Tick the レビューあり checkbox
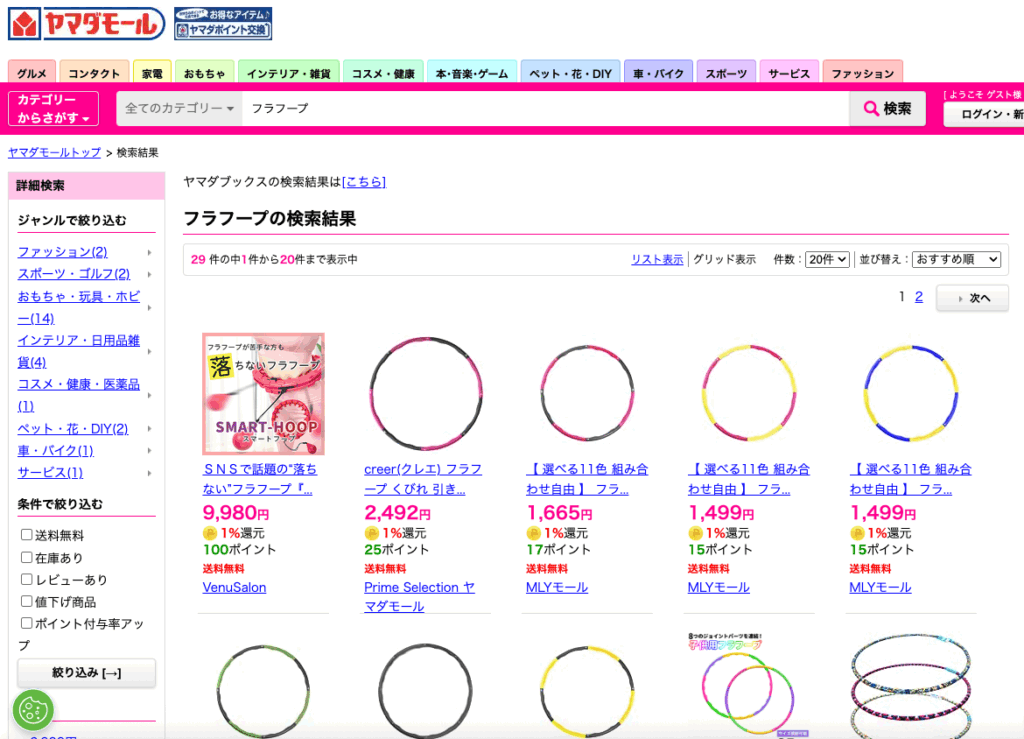1024x739 pixels. (27, 579)
